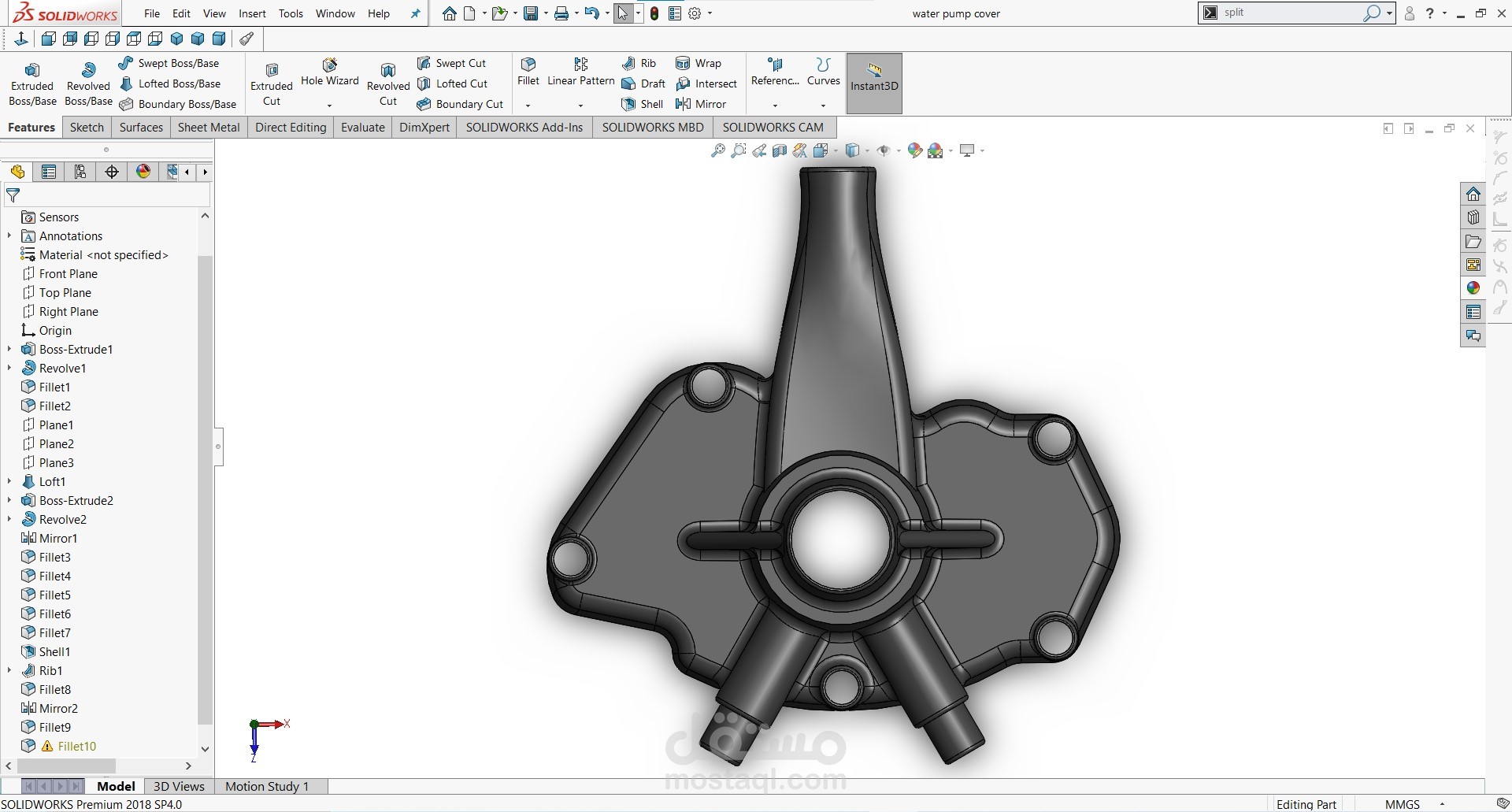The width and height of the screenshot is (1512, 812).
Task: Open the Sketch ribbon tab
Action: (x=87, y=128)
